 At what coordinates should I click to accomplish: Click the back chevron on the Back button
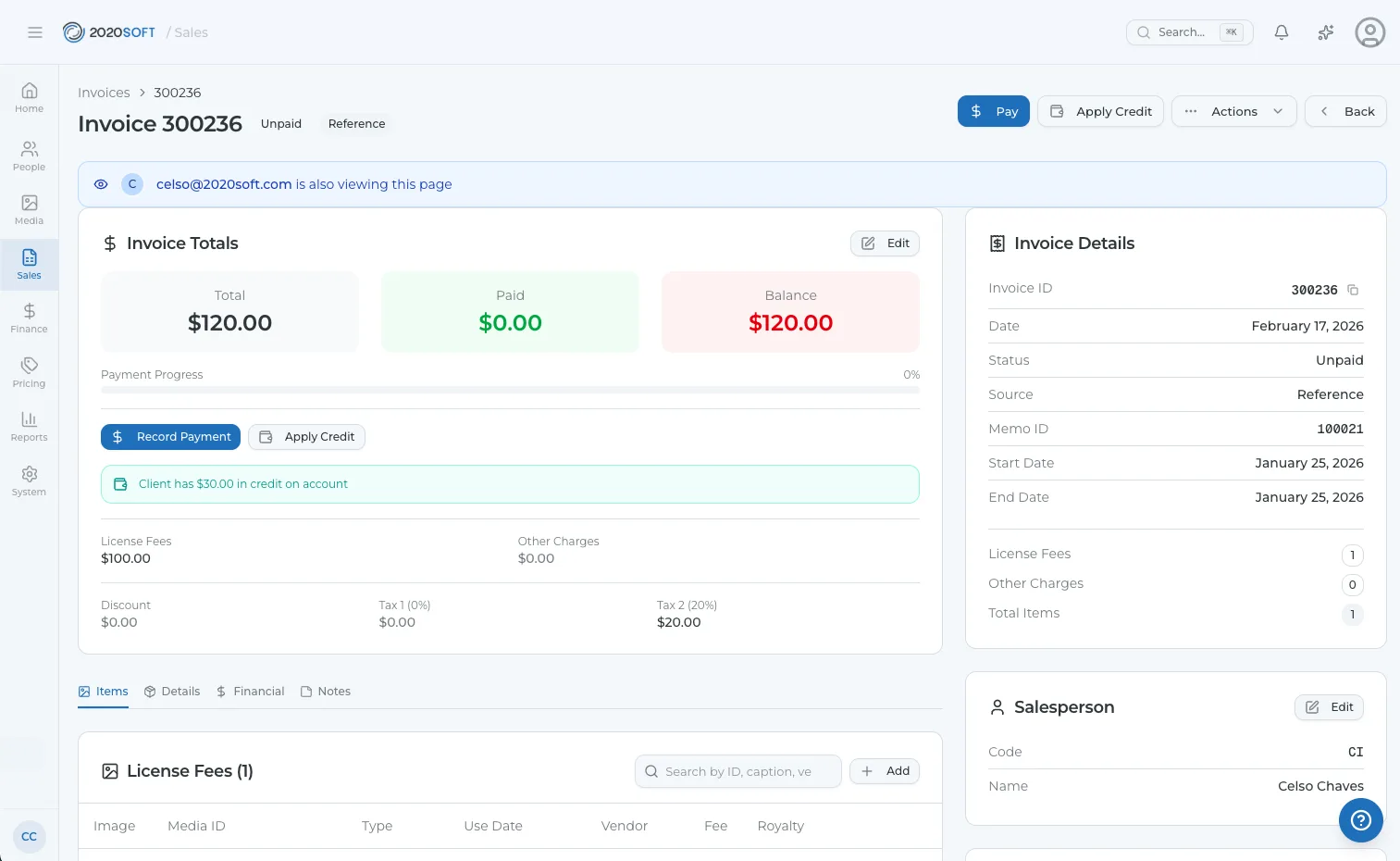click(1324, 111)
